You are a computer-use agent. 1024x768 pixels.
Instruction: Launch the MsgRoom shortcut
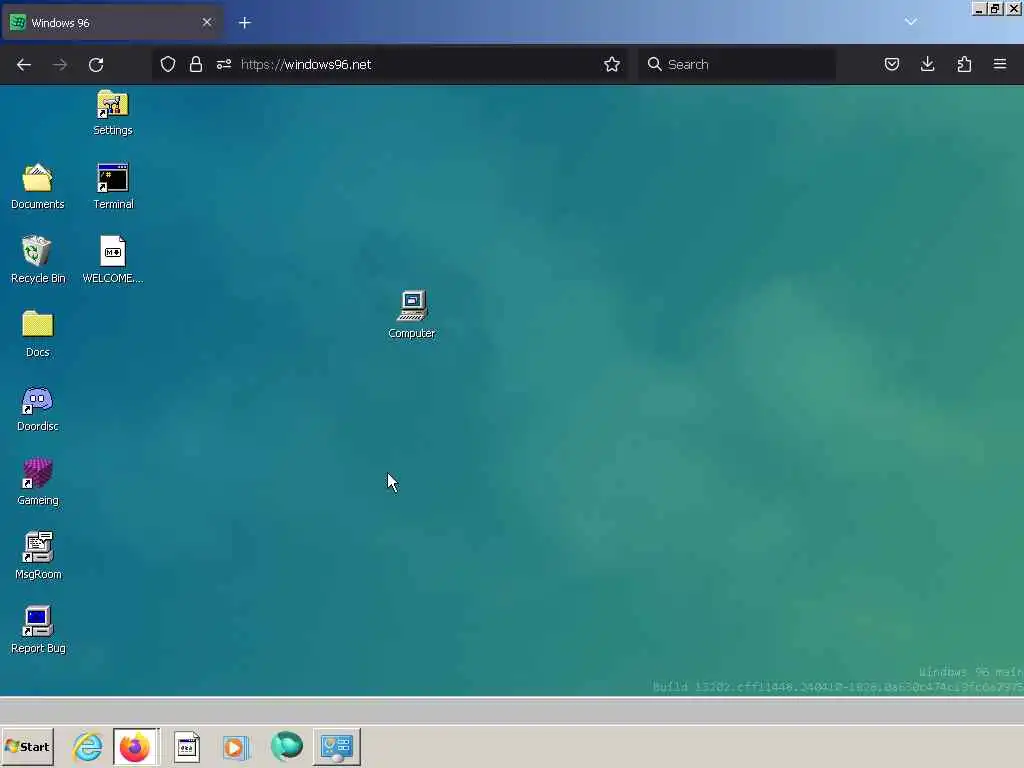tap(38, 556)
